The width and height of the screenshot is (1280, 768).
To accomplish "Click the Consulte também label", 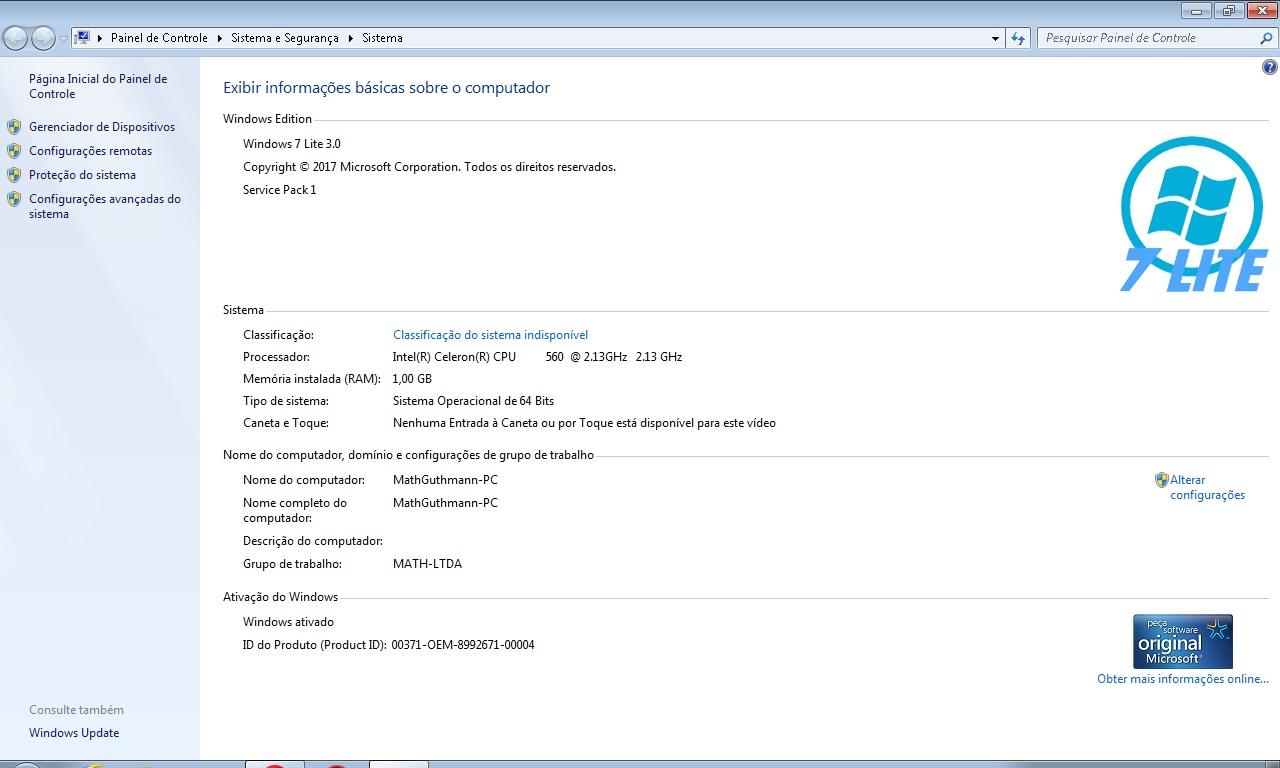I will 76,710.
